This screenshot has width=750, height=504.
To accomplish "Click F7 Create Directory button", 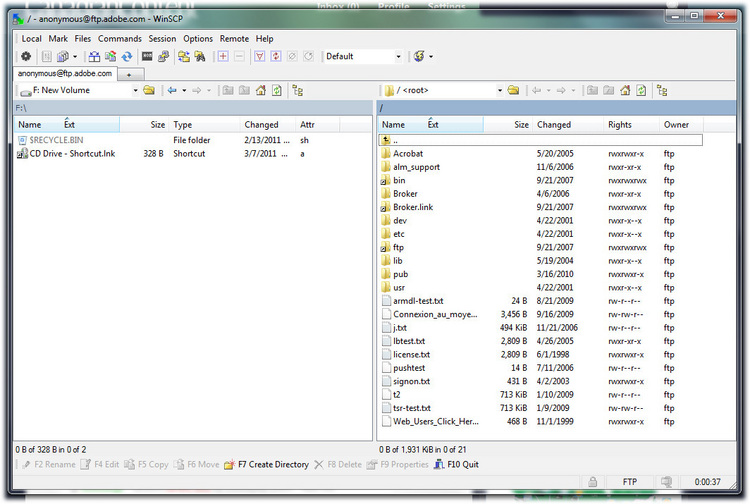I will click(x=267, y=464).
